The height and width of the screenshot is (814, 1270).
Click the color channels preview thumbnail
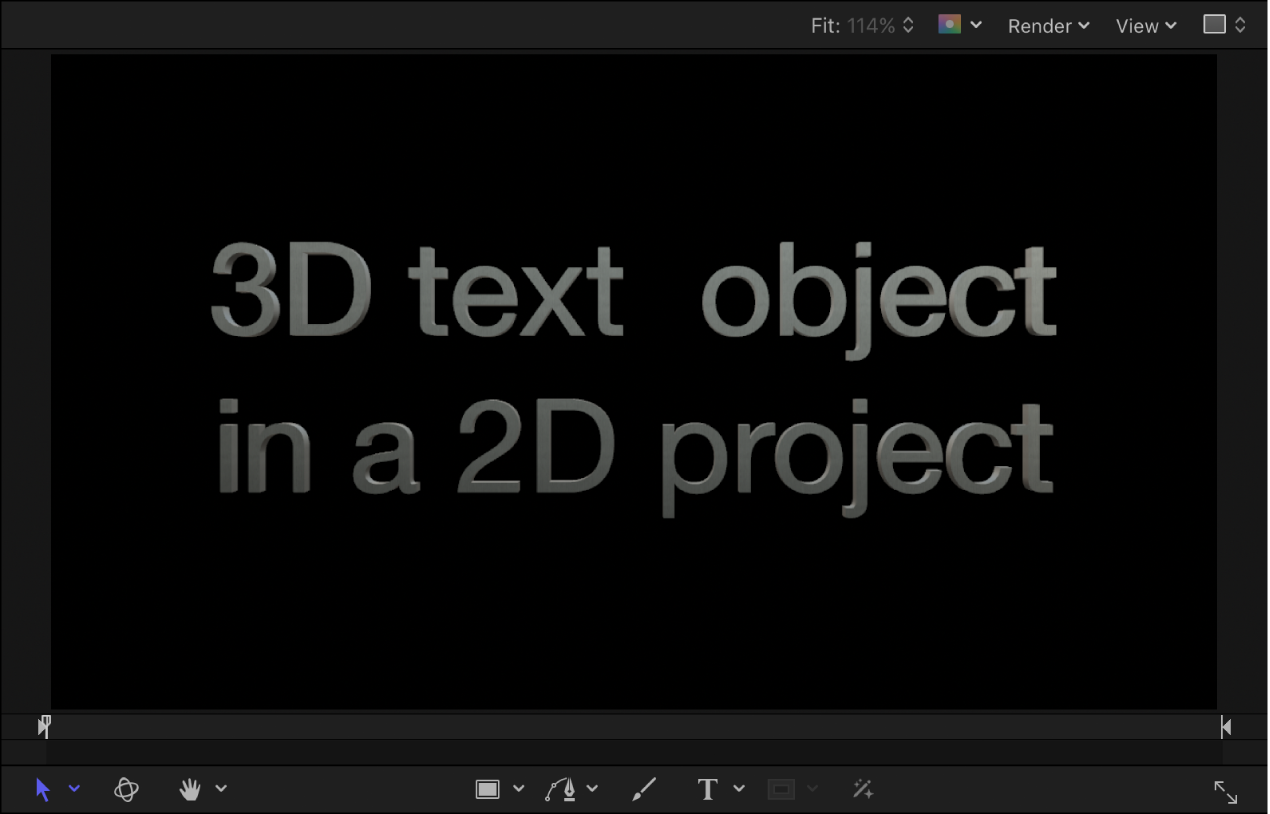click(948, 23)
